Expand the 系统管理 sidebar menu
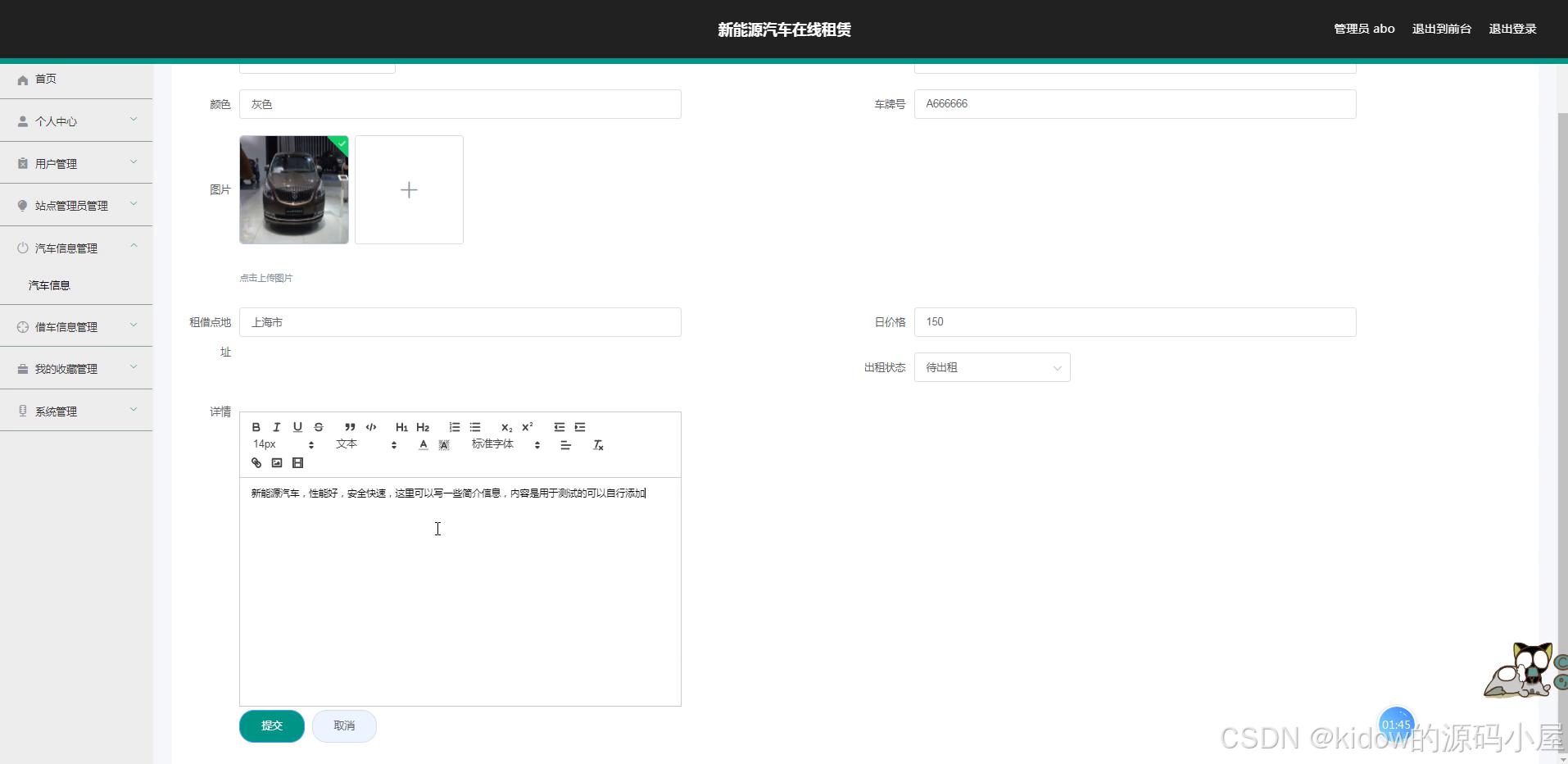The height and width of the screenshot is (764, 1568). 76,411
